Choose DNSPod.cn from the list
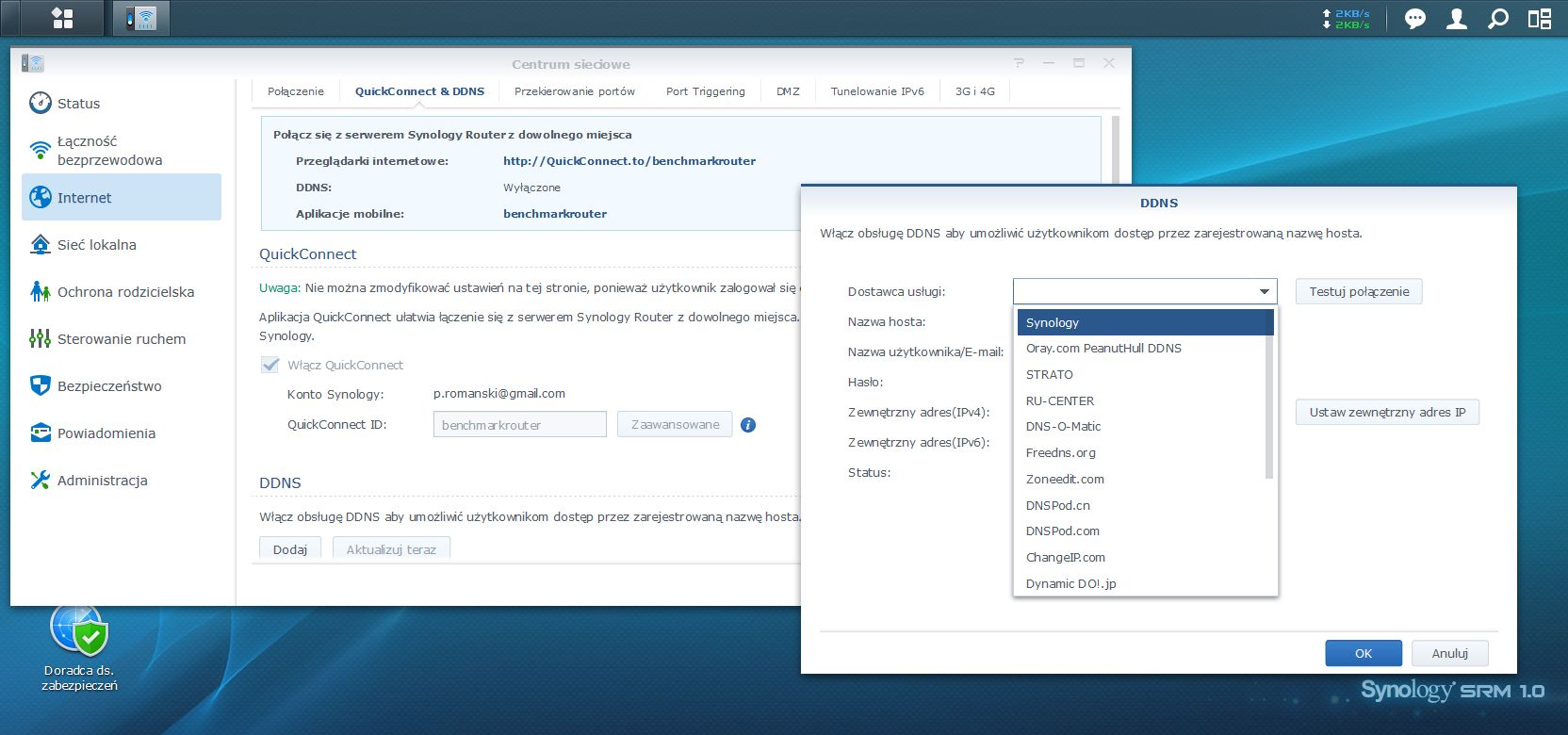Screen dimensions: 1568x735 [1145, 505]
